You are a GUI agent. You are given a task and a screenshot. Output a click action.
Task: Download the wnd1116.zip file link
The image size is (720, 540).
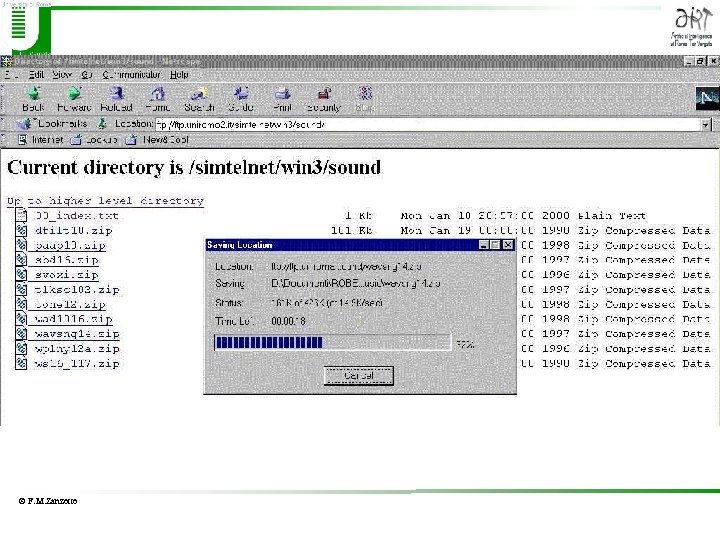73,319
